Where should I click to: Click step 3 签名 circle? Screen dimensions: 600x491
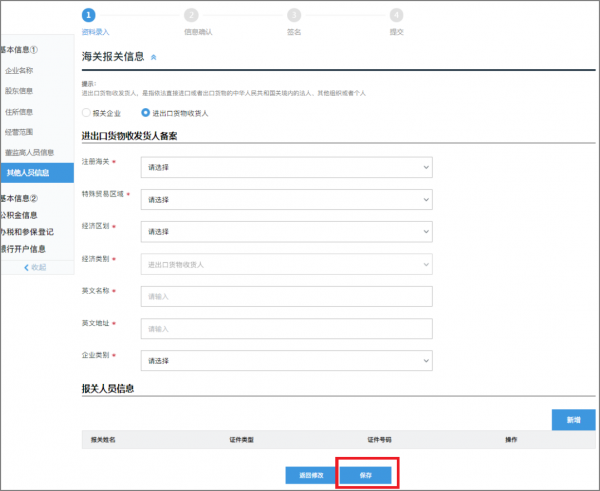293,15
